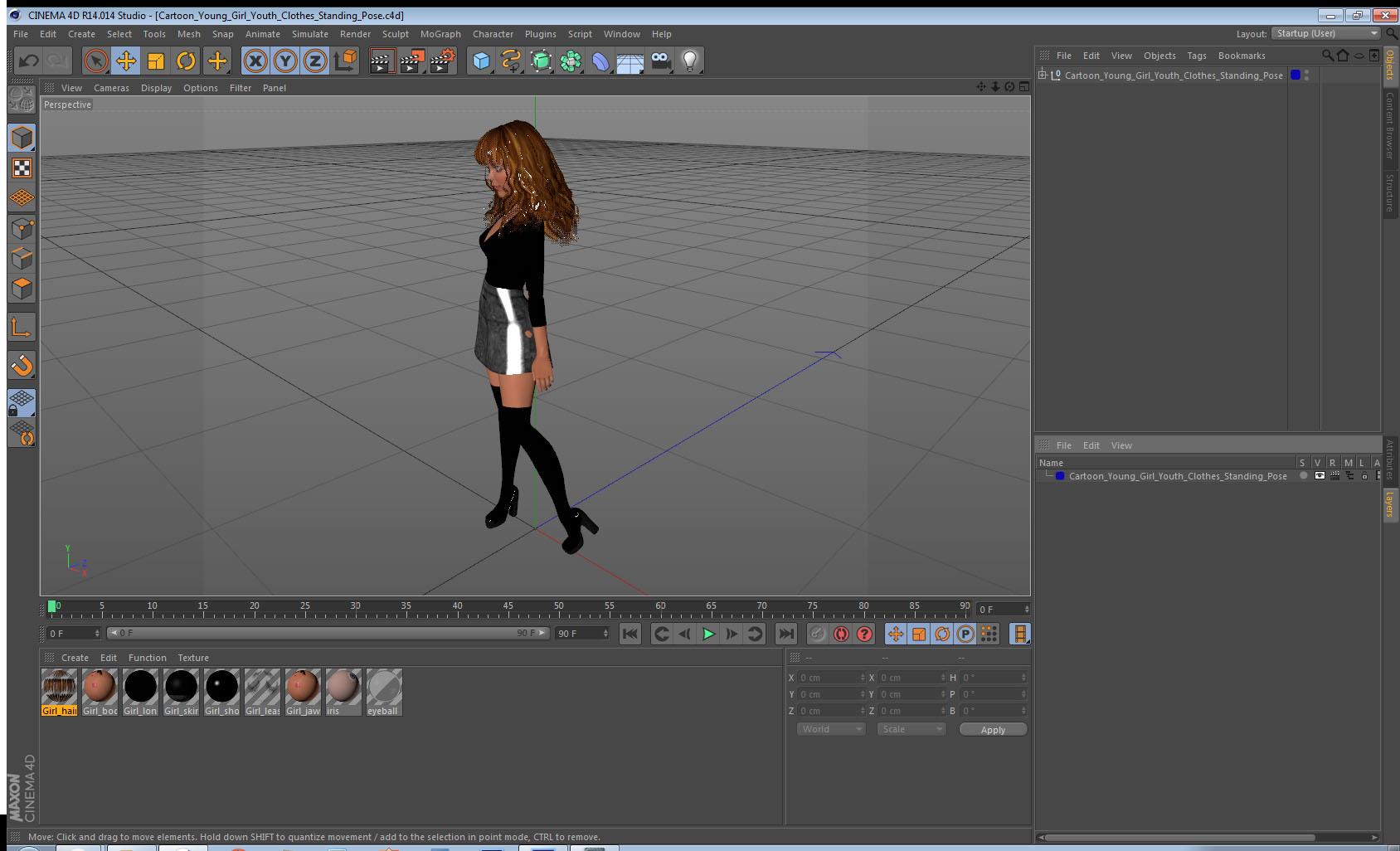Open Structure side tab
The height and width of the screenshot is (851, 1400).
(1390, 192)
